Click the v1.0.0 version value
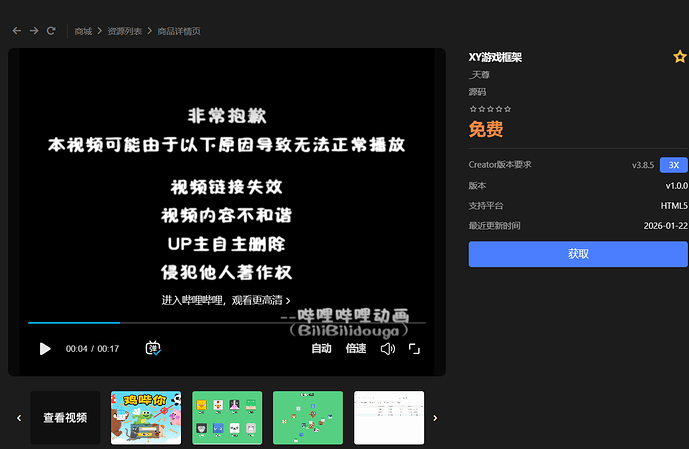 coord(677,186)
